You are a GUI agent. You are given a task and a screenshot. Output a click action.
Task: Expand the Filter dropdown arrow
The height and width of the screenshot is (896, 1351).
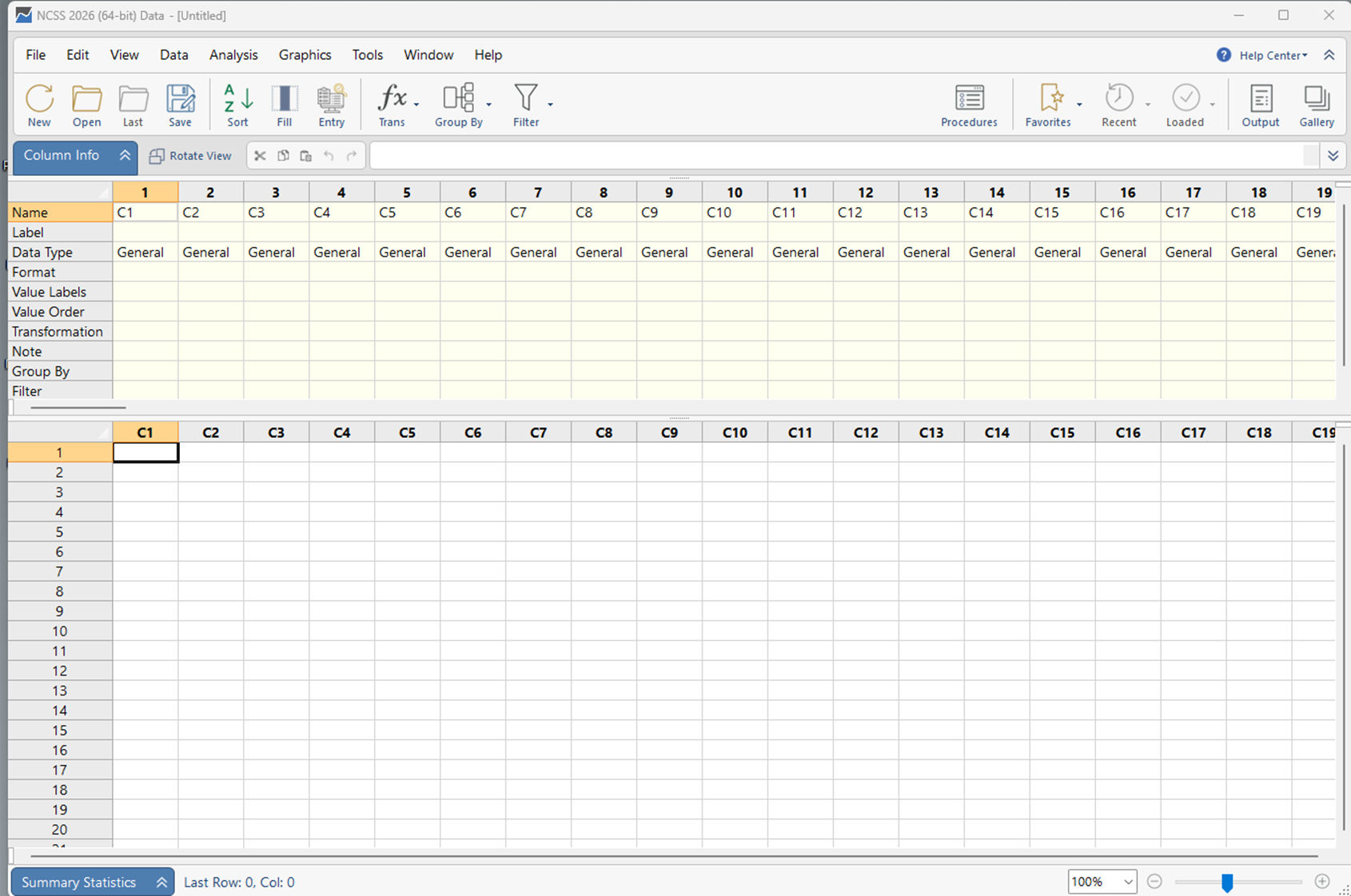[551, 105]
